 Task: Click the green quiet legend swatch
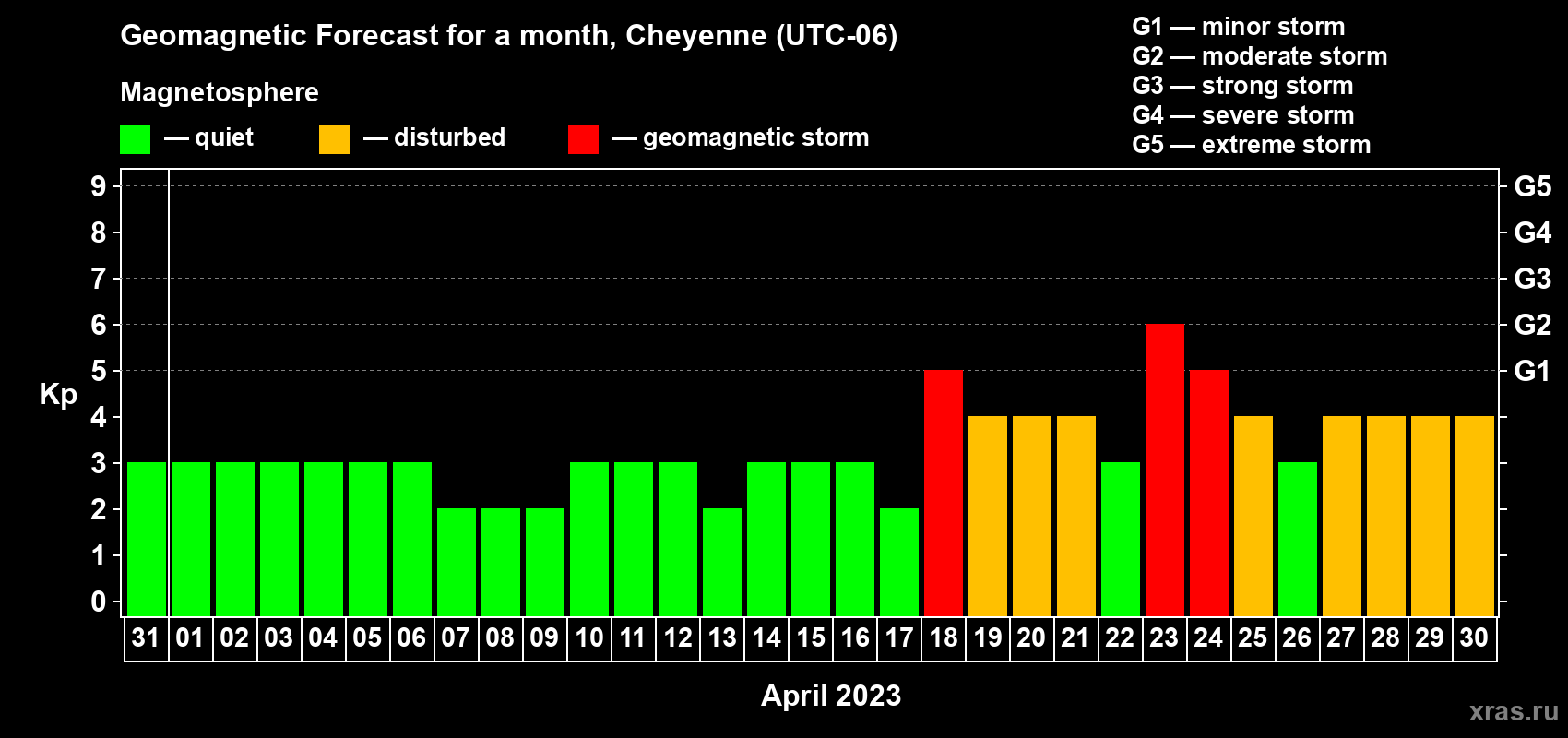coord(135,139)
